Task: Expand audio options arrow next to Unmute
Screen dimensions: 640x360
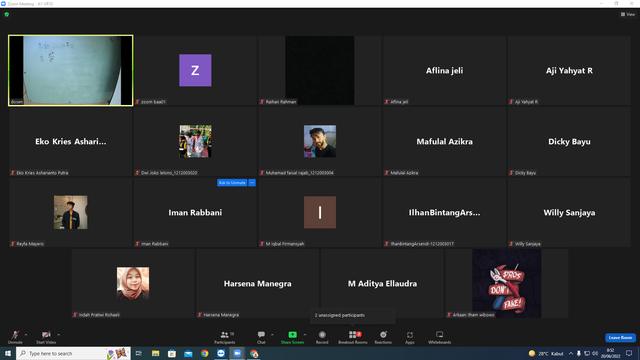Action: tap(26, 335)
